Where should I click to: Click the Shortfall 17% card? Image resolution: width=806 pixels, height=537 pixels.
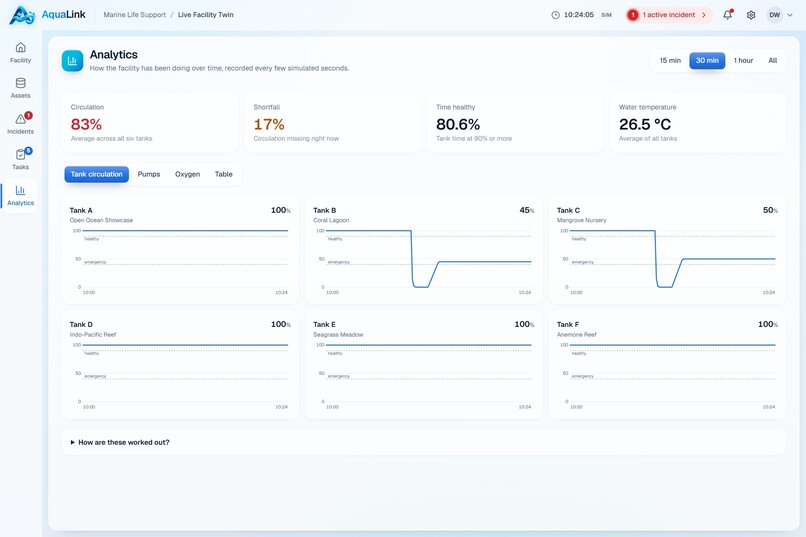click(x=333, y=123)
